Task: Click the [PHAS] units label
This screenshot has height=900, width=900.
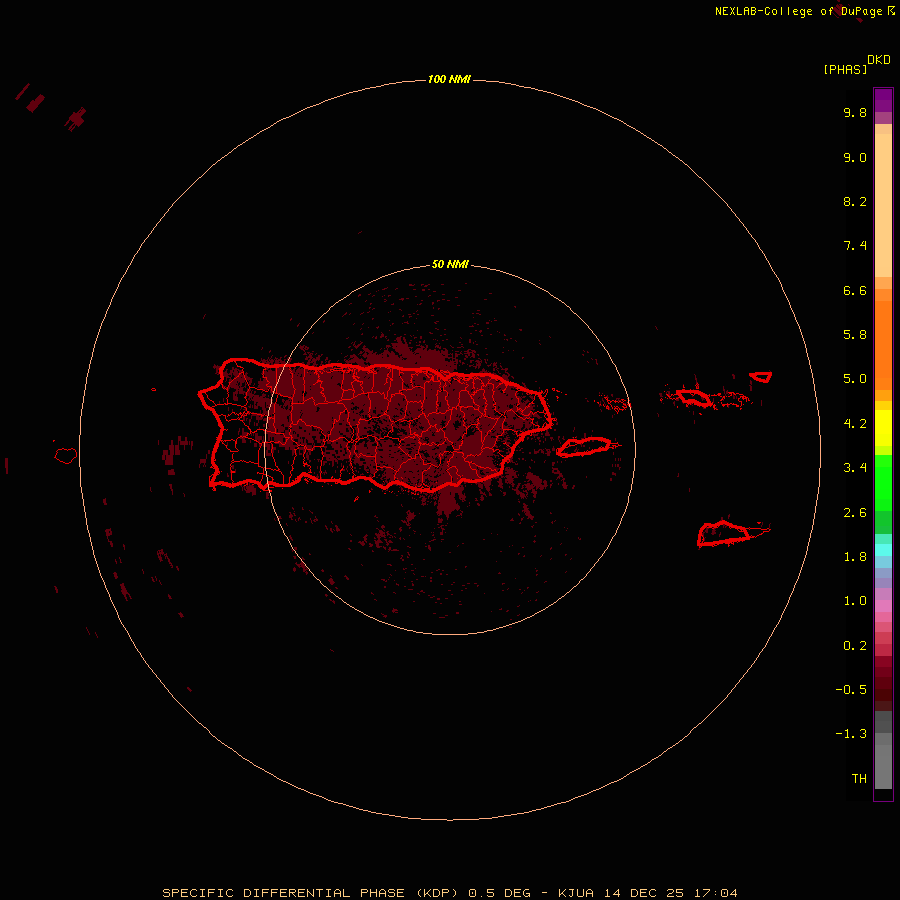Action: click(845, 69)
